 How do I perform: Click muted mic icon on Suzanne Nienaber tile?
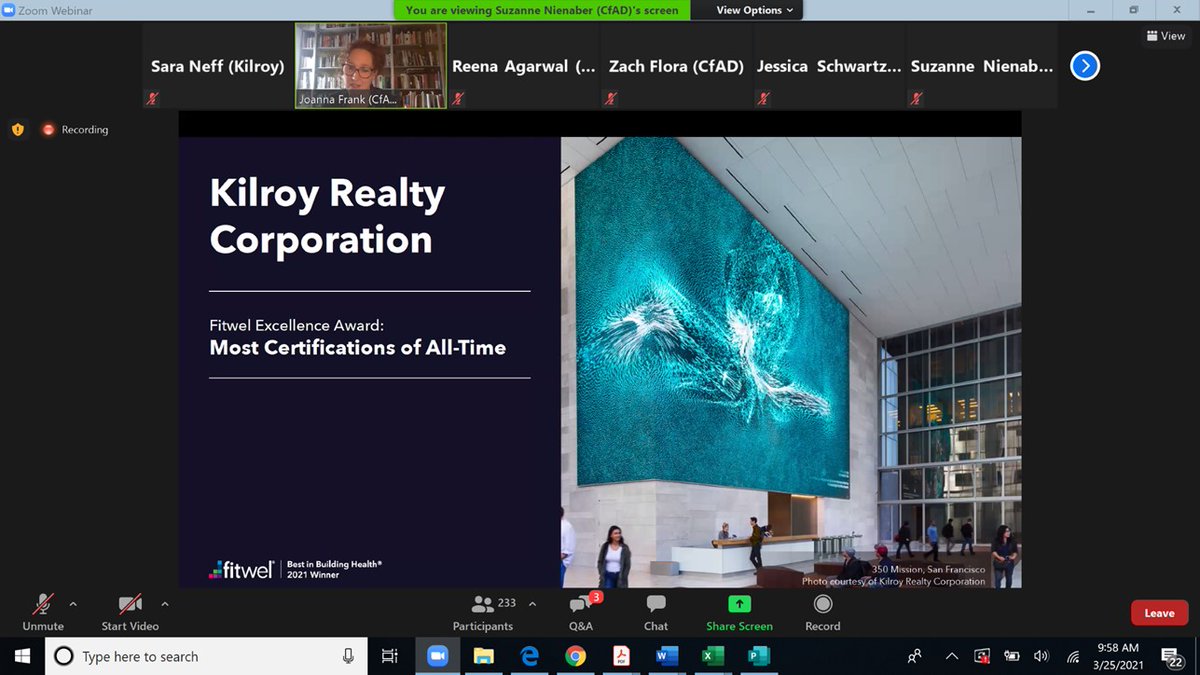click(916, 99)
